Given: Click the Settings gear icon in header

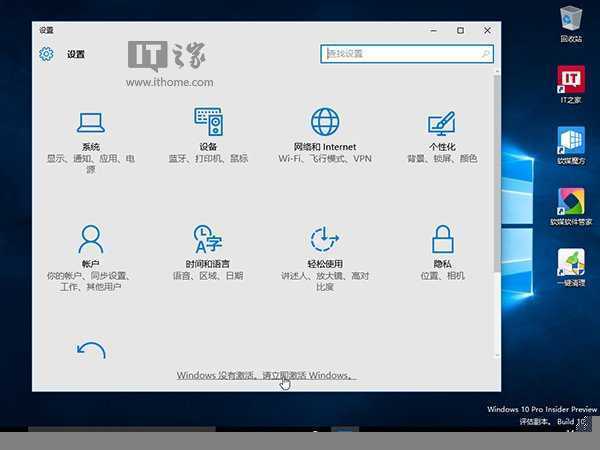Looking at the screenshot, I should click(46, 54).
